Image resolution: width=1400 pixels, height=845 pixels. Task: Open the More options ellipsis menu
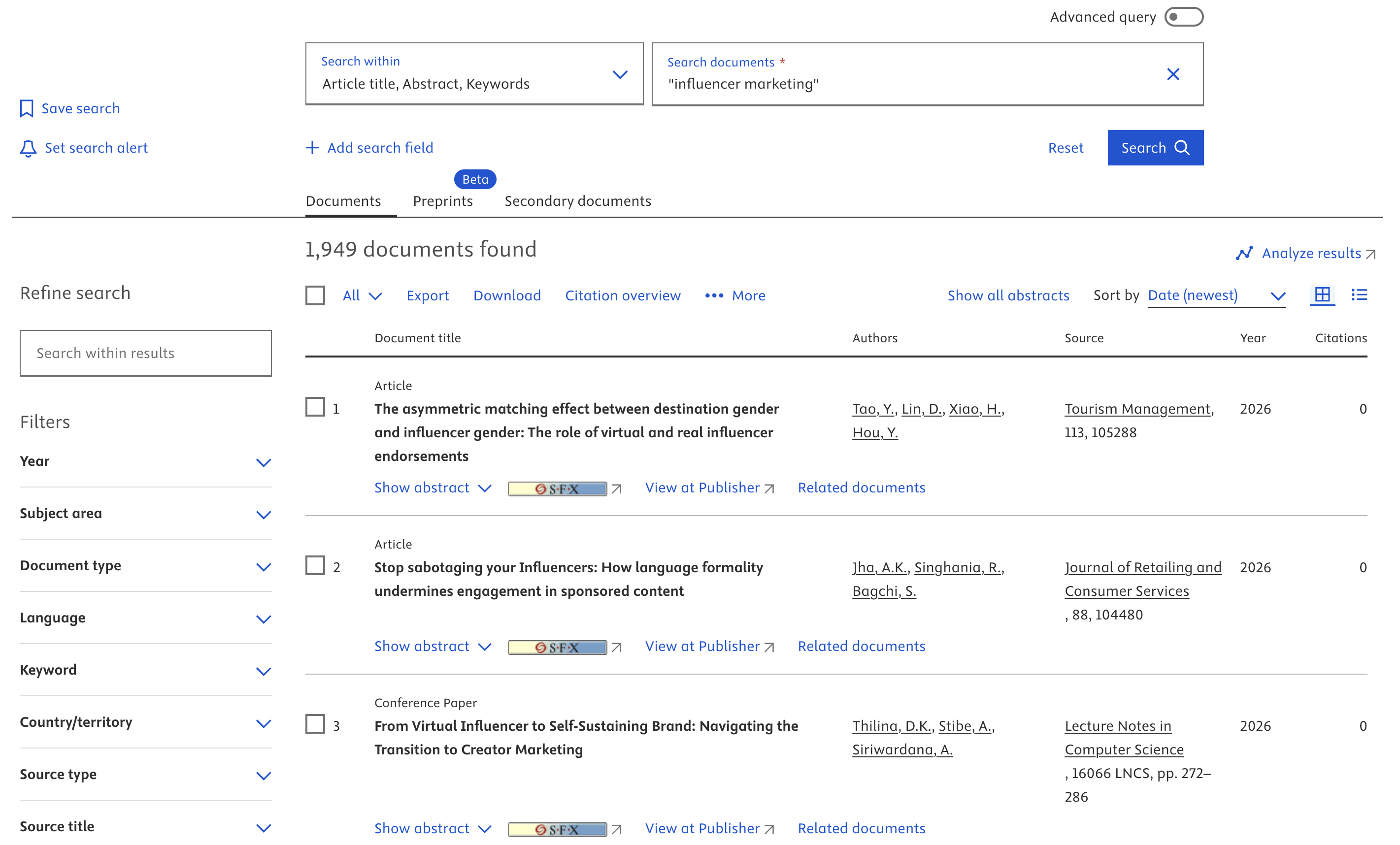coord(714,295)
